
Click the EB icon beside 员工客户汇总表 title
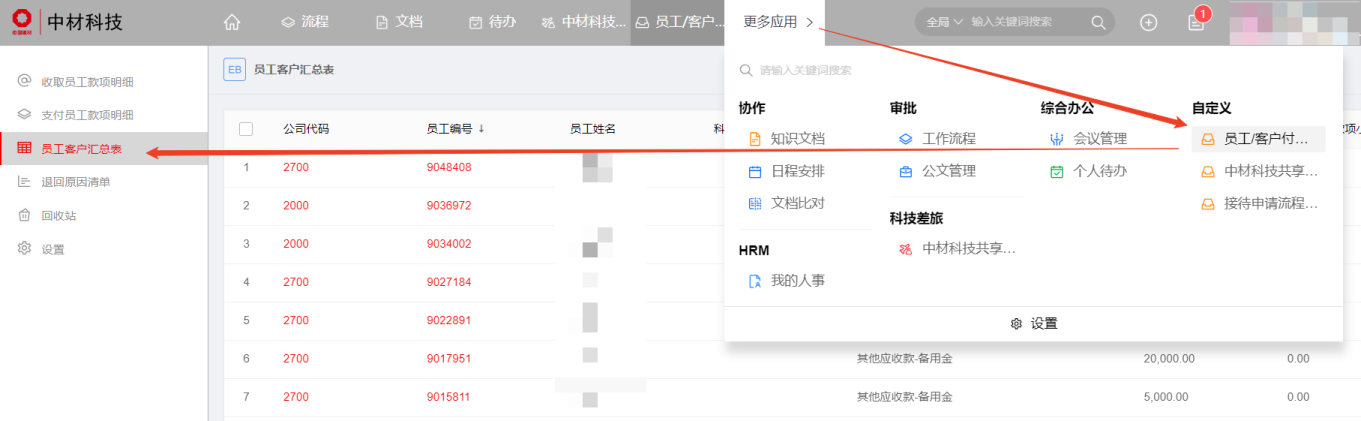[x=235, y=69]
